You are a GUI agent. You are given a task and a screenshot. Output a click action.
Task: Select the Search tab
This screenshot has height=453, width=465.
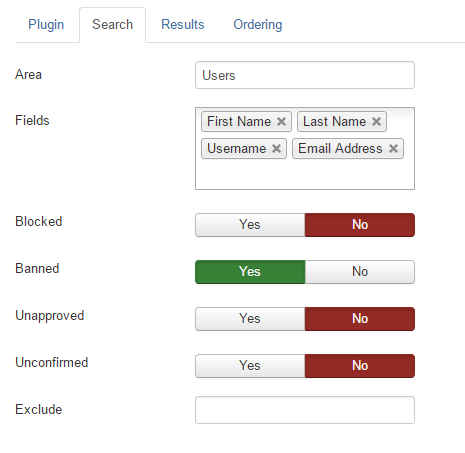[x=113, y=25]
